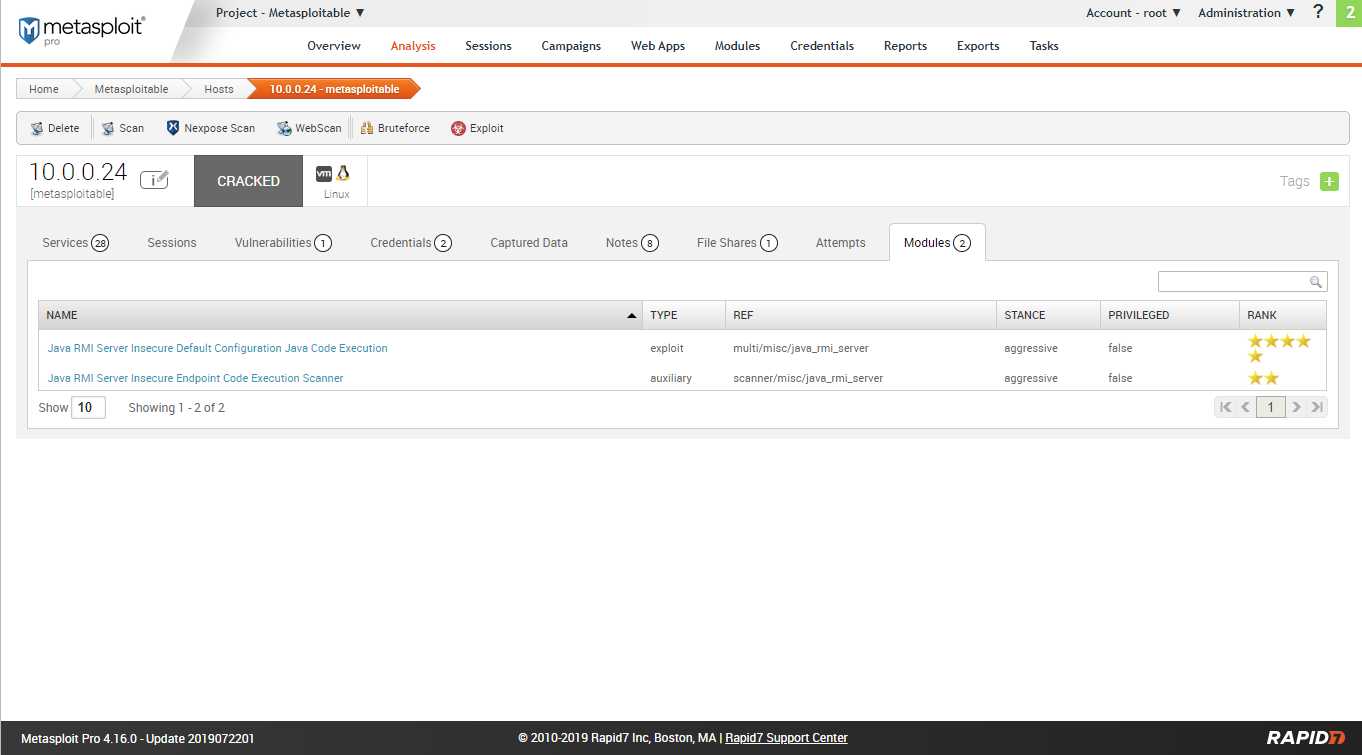Start a Scan from the toolbar
Screen dimensions: 1362x755
[x=123, y=128]
